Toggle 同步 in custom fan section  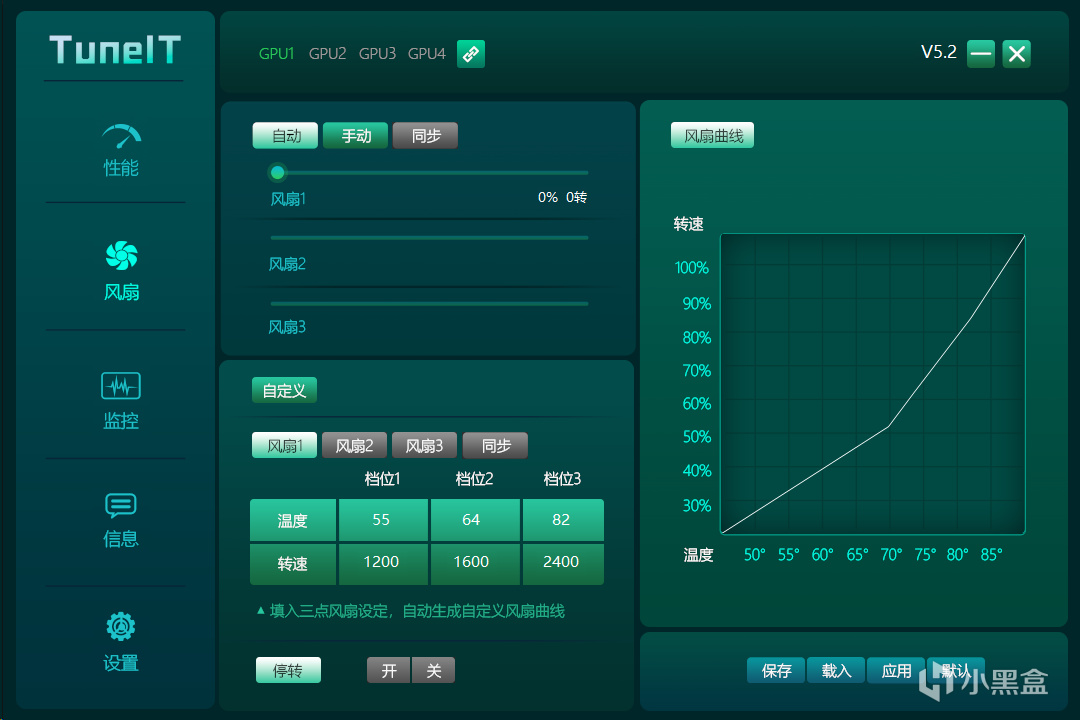(x=496, y=446)
